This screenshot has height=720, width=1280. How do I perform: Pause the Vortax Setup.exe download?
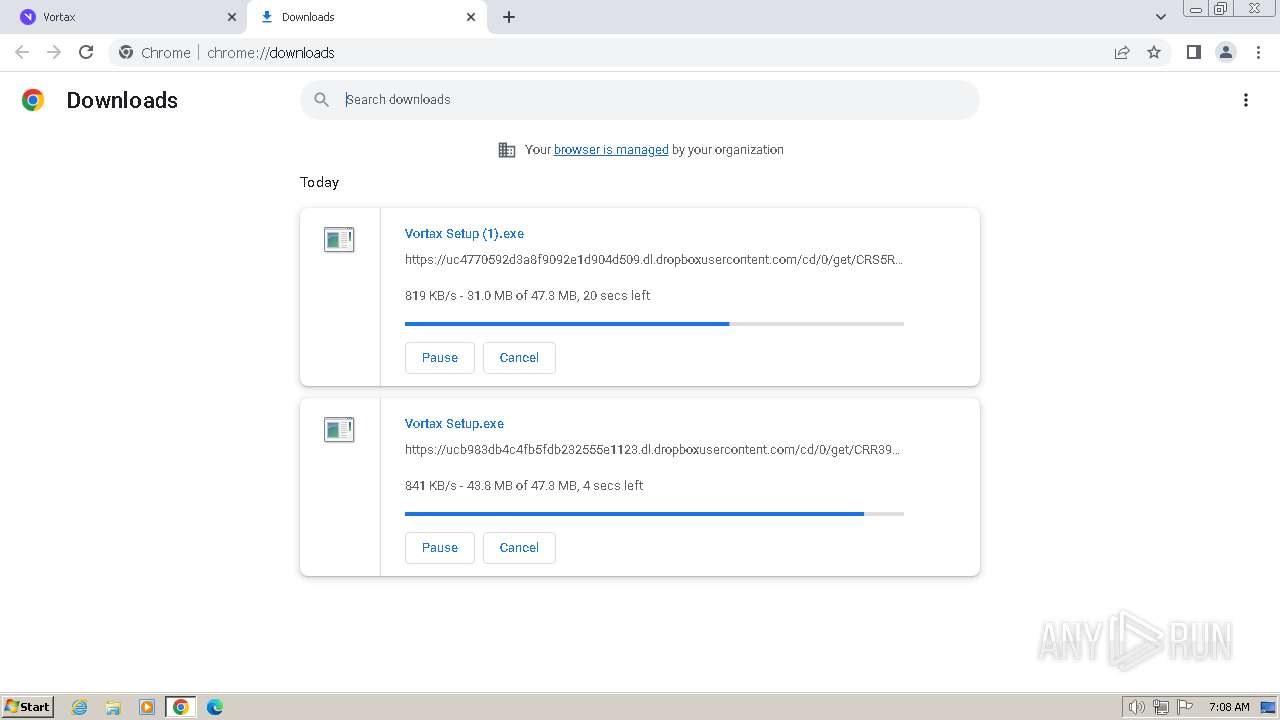pos(440,547)
